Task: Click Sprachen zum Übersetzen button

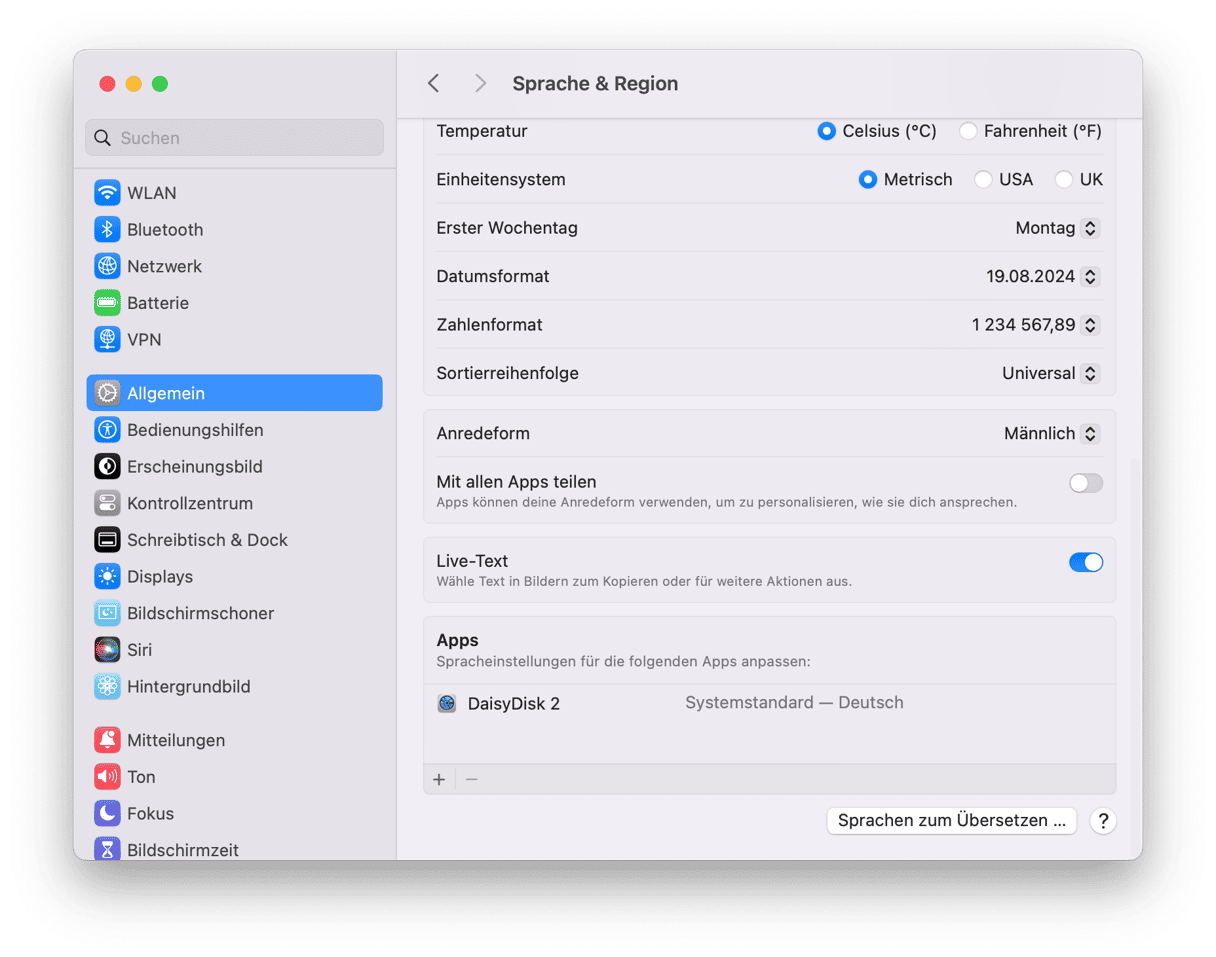Action: (951, 821)
